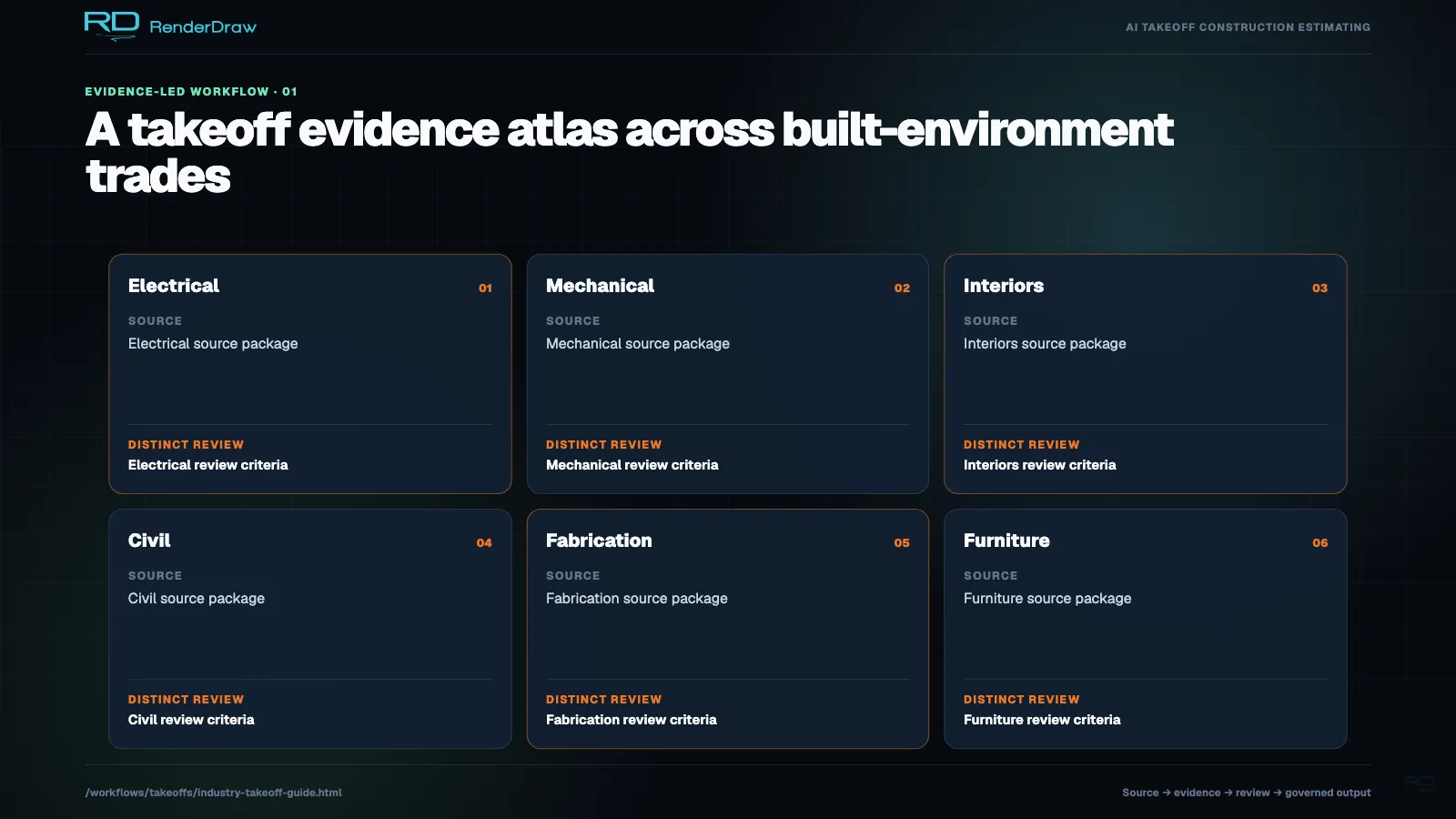The width and height of the screenshot is (1456, 819).
Task: Click Mechanical review criteria
Action: tap(632, 465)
